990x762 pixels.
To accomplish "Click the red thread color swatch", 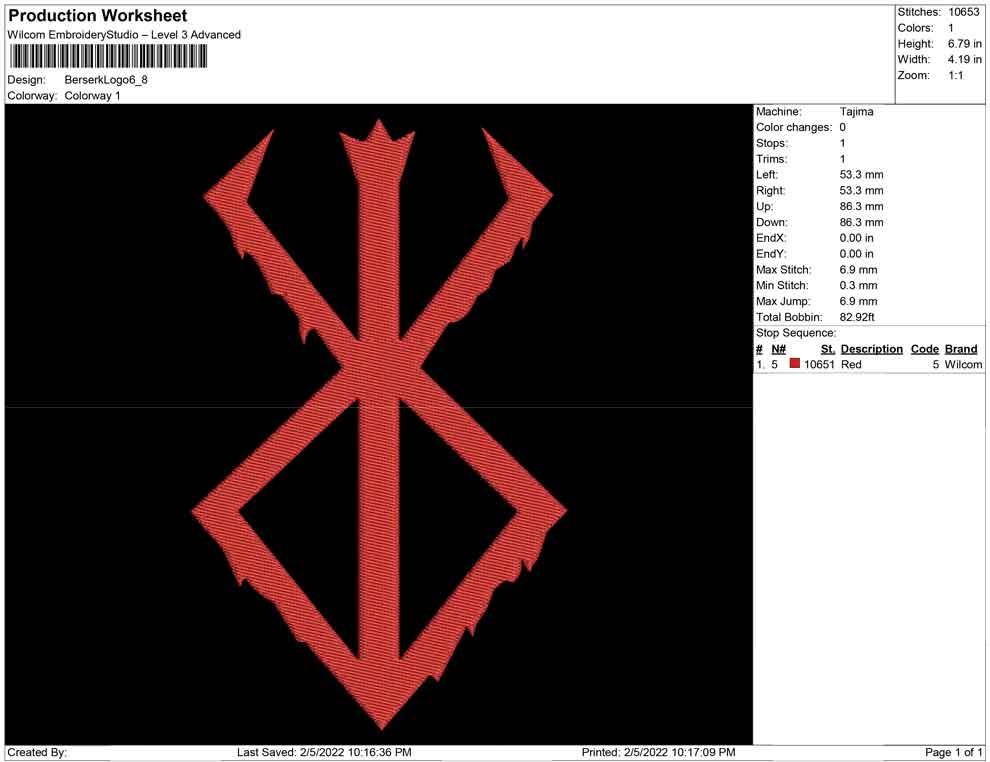I will pyautogui.click(x=794, y=364).
